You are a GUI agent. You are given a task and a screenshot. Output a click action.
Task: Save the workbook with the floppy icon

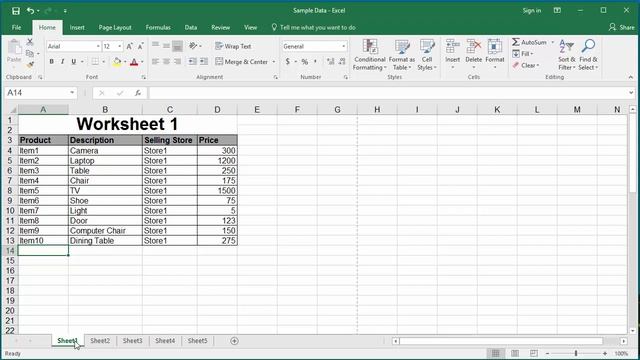pyautogui.click(x=16, y=11)
